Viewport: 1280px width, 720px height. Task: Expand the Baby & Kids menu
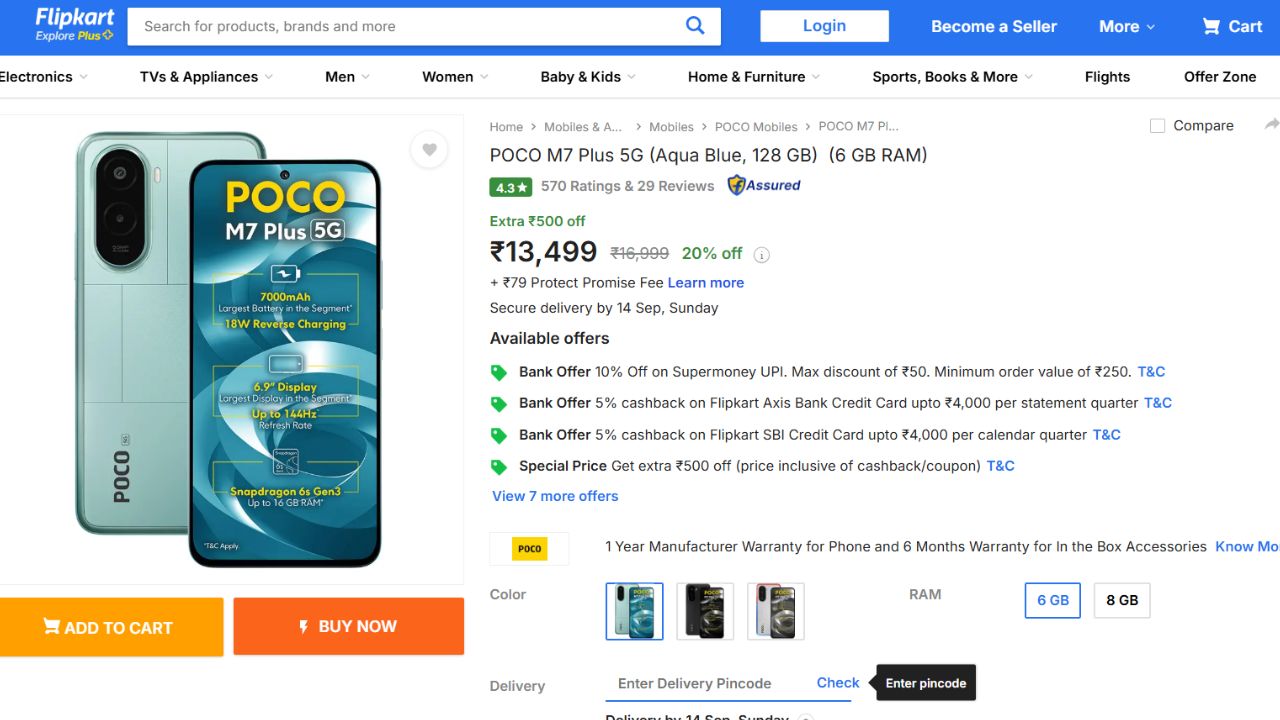coord(588,77)
